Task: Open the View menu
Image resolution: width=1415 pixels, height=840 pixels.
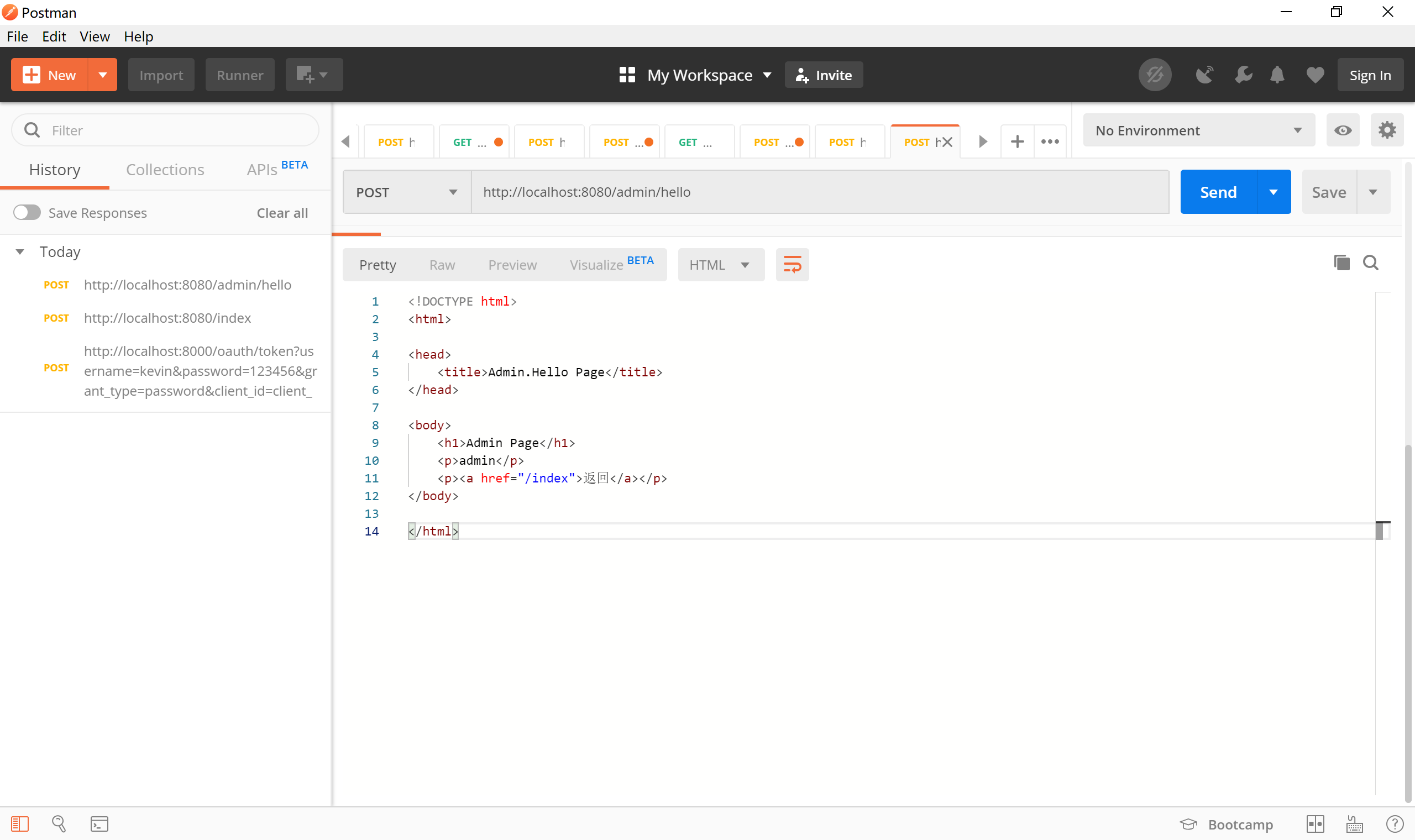Action: tap(94, 36)
